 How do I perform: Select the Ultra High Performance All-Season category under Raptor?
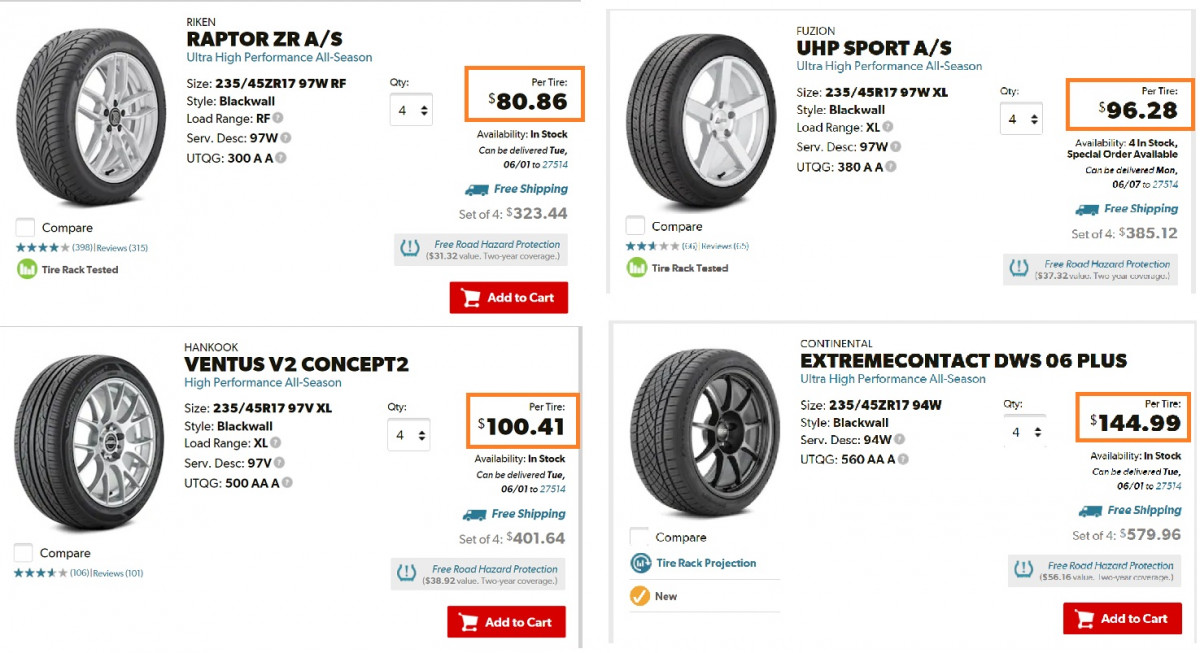pyautogui.click(x=278, y=57)
